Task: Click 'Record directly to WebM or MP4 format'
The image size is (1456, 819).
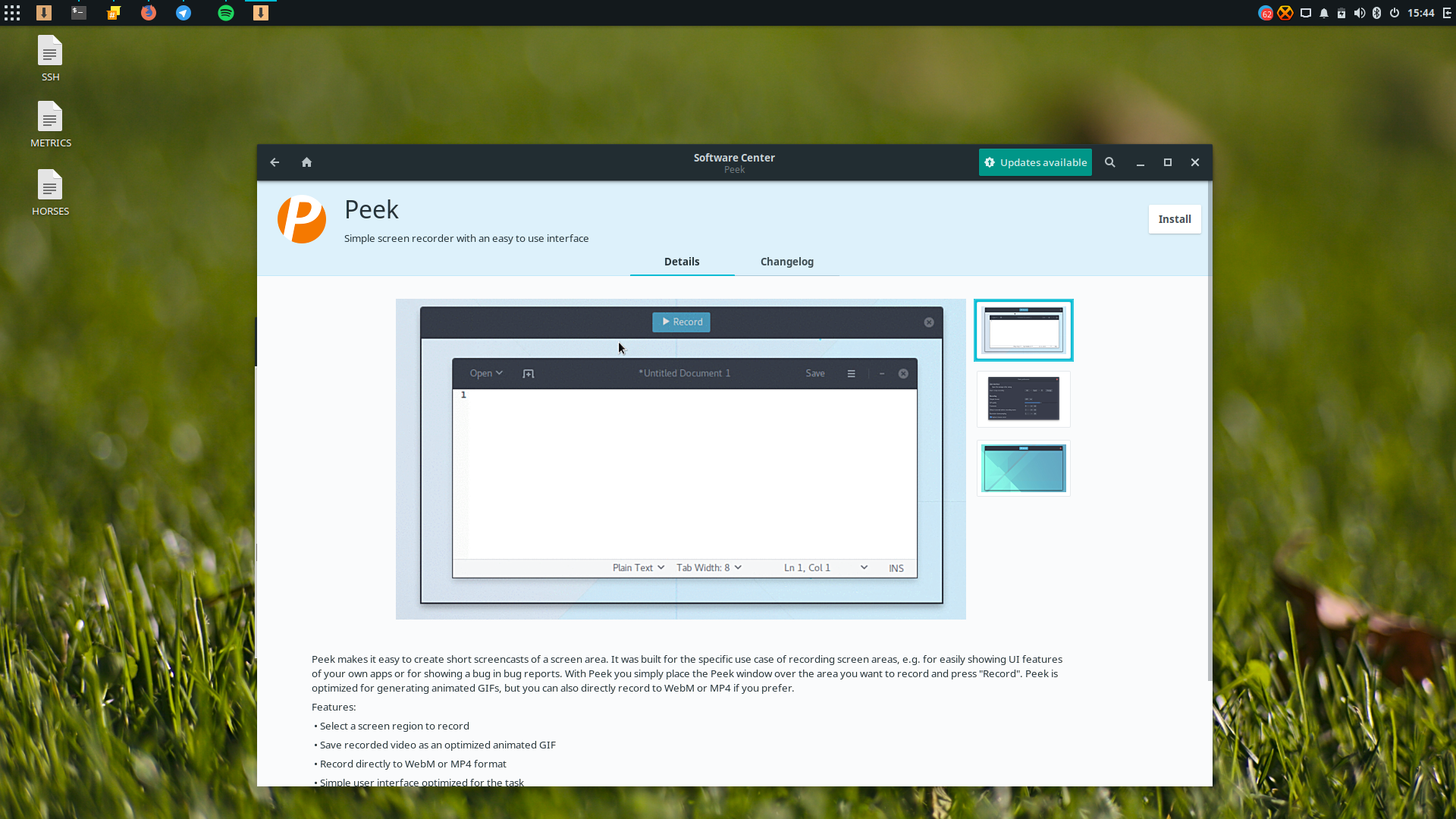Action: coord(413,764)
